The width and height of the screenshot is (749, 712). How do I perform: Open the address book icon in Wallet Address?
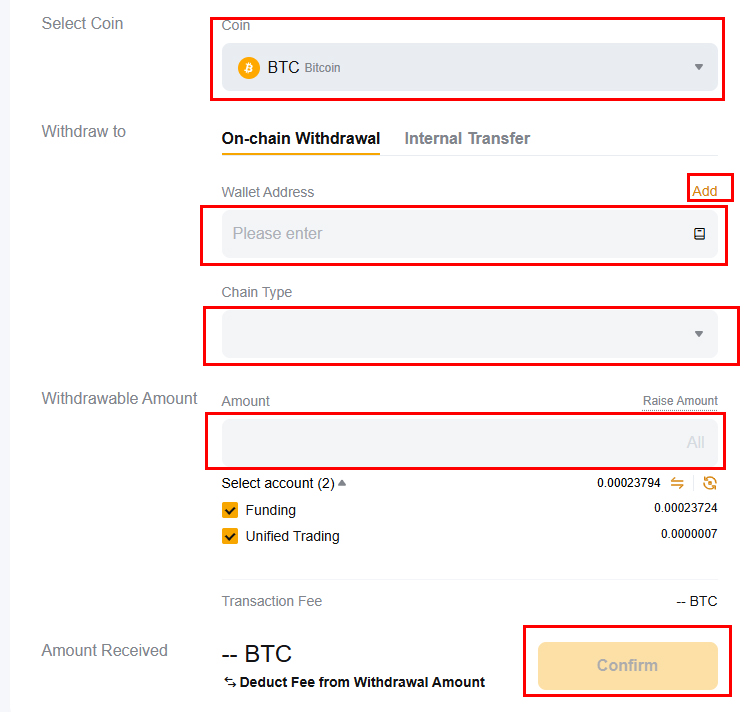click(699, 234)
